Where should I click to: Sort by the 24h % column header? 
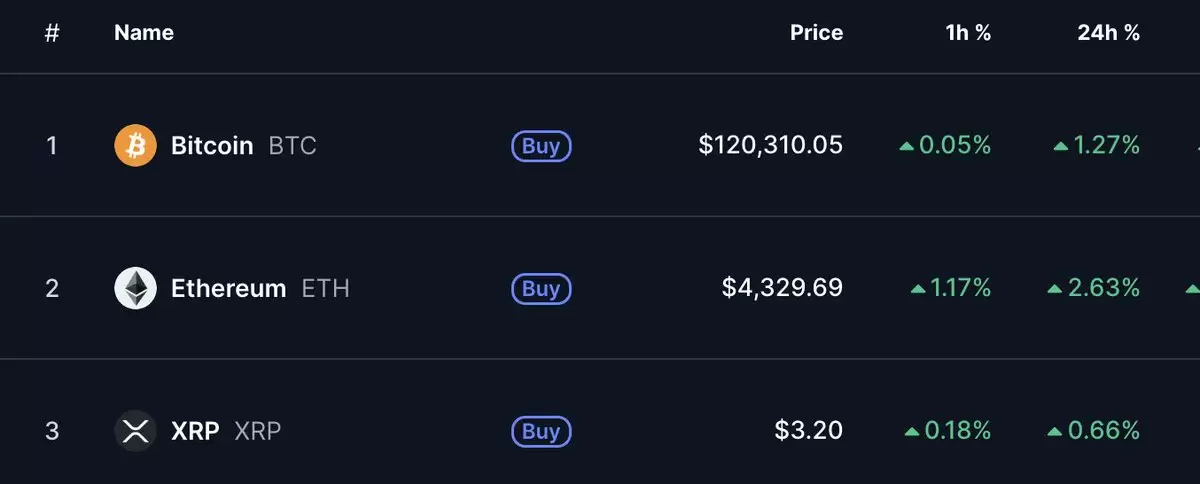(x=1108, y=33)
